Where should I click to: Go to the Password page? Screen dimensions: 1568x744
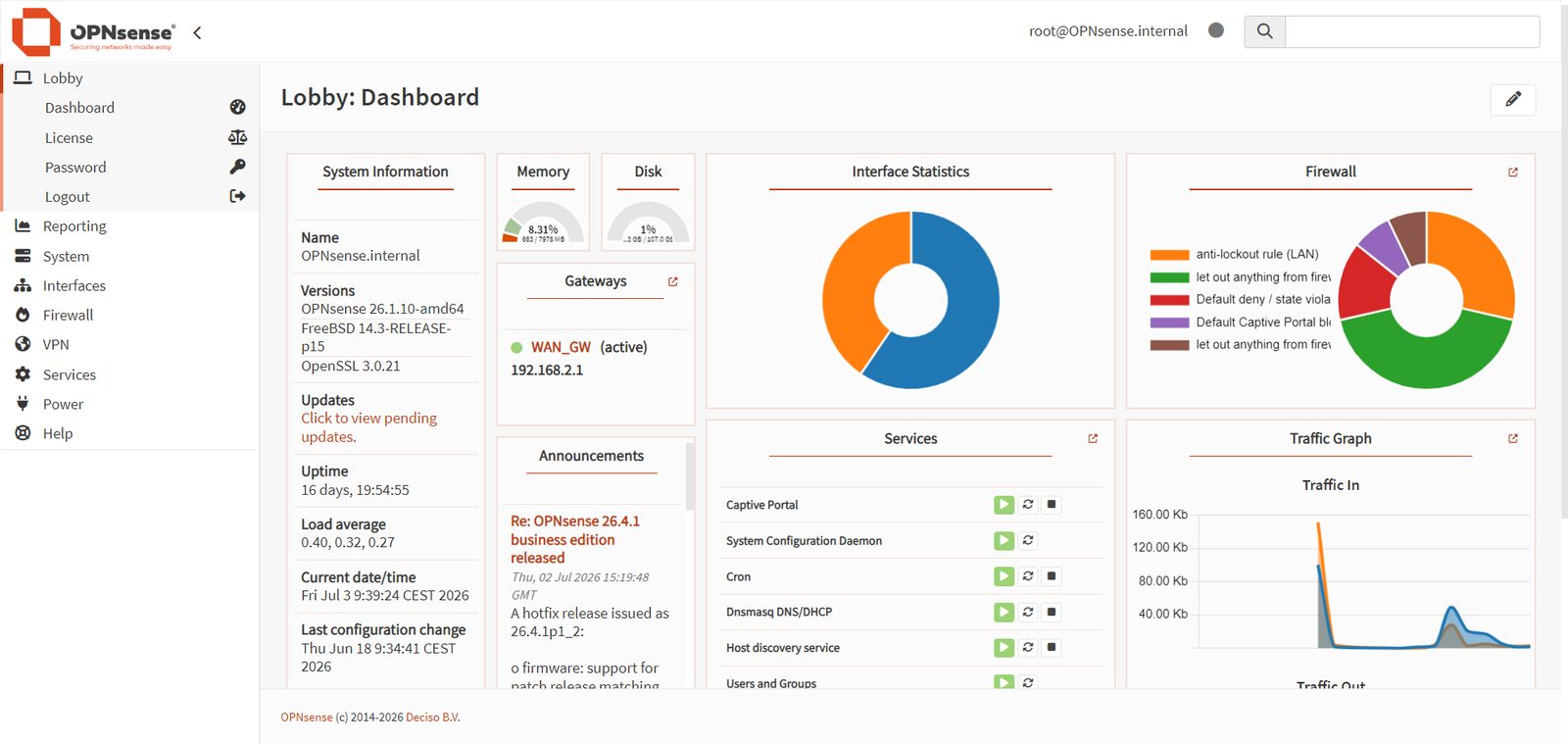point(130,168)
